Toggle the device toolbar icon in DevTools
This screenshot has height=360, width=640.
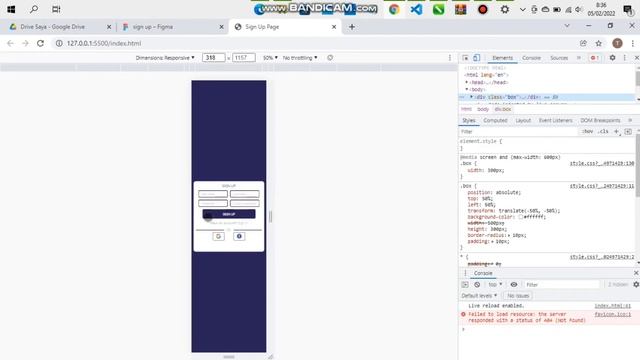tap(476, 58)
